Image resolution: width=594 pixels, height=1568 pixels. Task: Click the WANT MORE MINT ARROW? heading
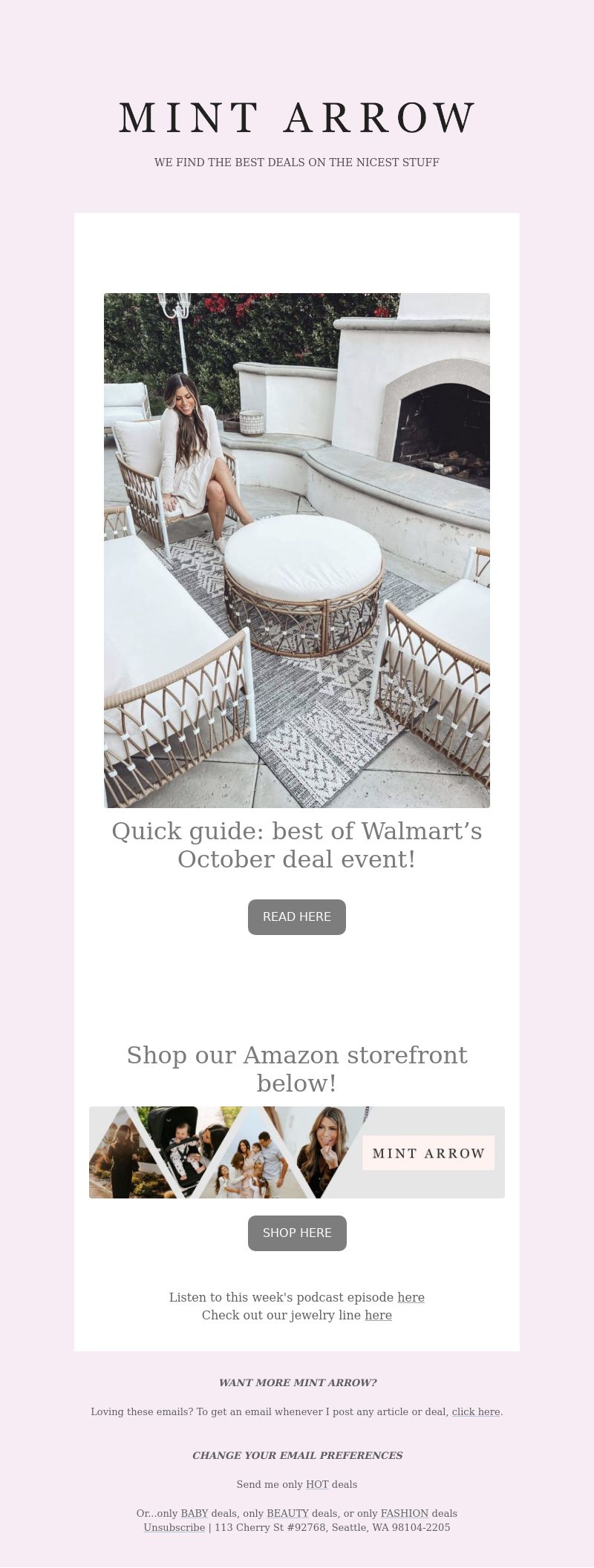pyautogui.click(x=297, y=1382)
